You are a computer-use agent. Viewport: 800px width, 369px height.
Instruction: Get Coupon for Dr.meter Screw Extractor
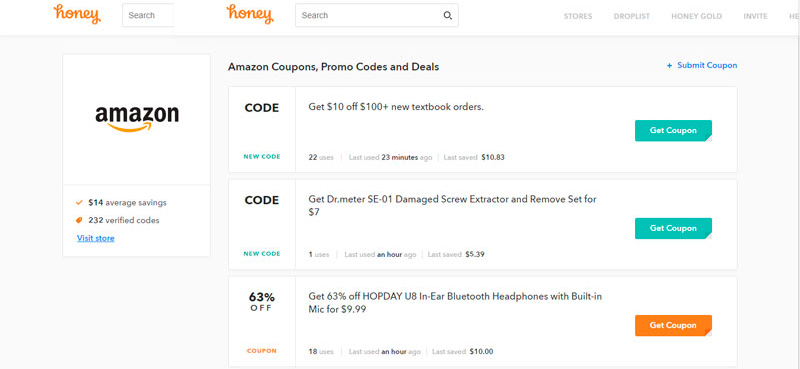673,228
